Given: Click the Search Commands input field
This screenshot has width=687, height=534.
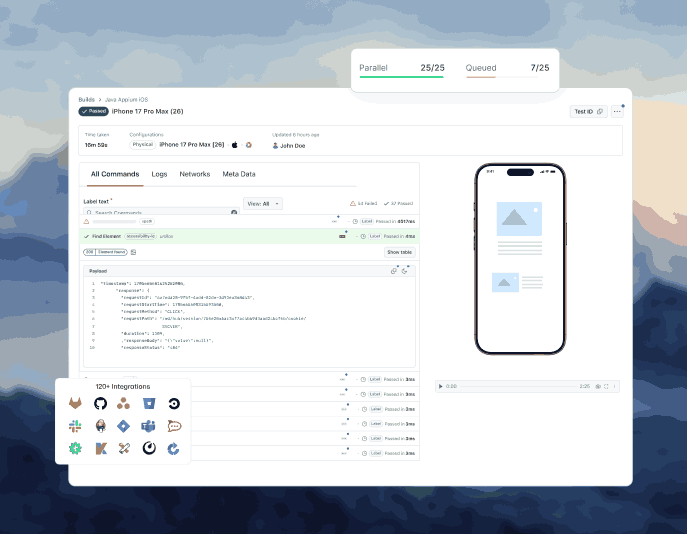Looking at the screenshot, I should click(161, 211).
